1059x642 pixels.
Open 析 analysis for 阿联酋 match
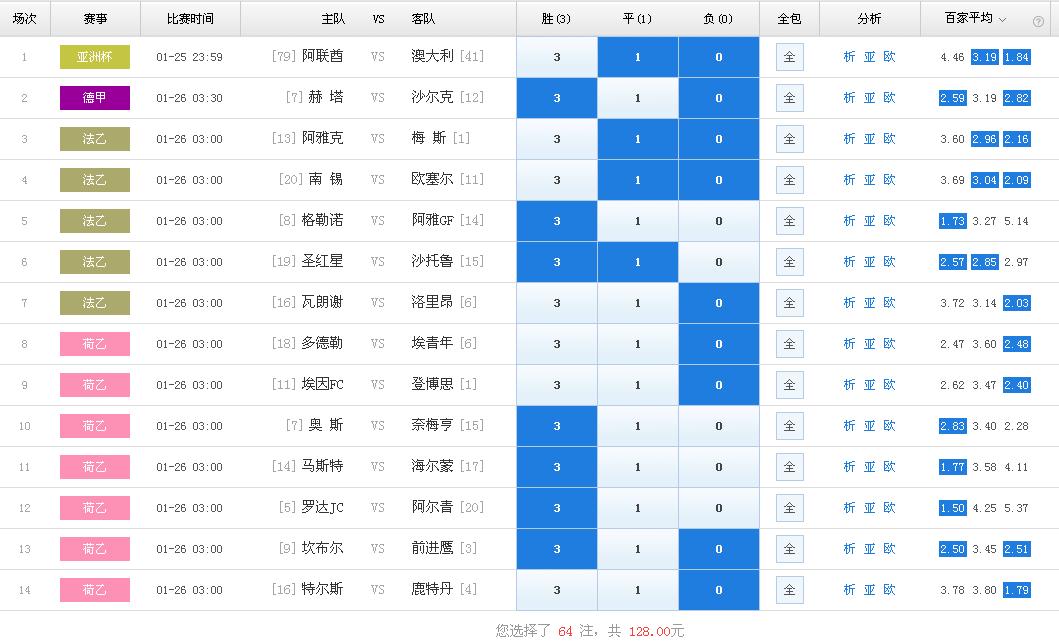coord(850,57)
